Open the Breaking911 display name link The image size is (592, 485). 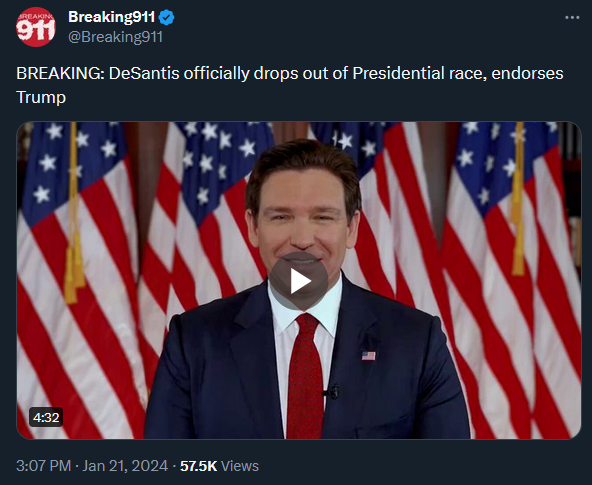pyautogui.click(x=111, y=17)
